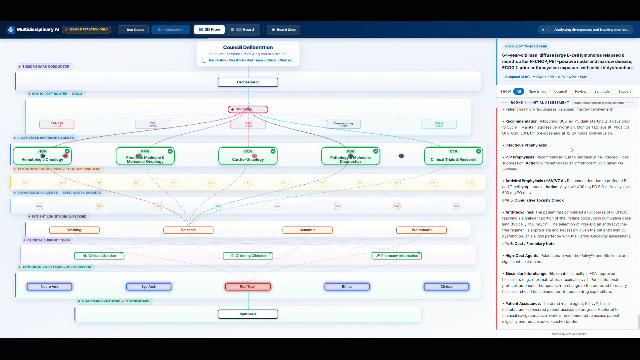Open the Council Deliberation card
Viewport: 640px width, 360px height.
(248, 53)
